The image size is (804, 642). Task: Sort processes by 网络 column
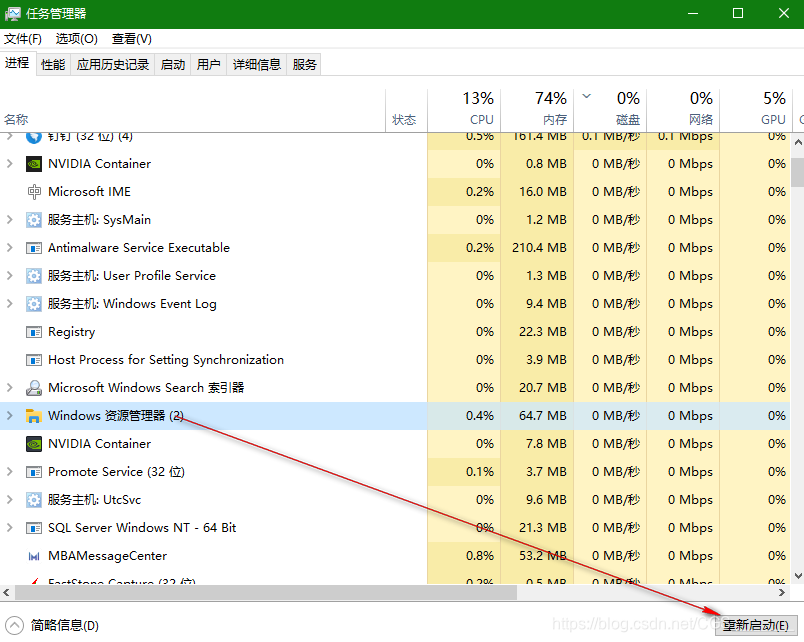(x=684, y=110)
